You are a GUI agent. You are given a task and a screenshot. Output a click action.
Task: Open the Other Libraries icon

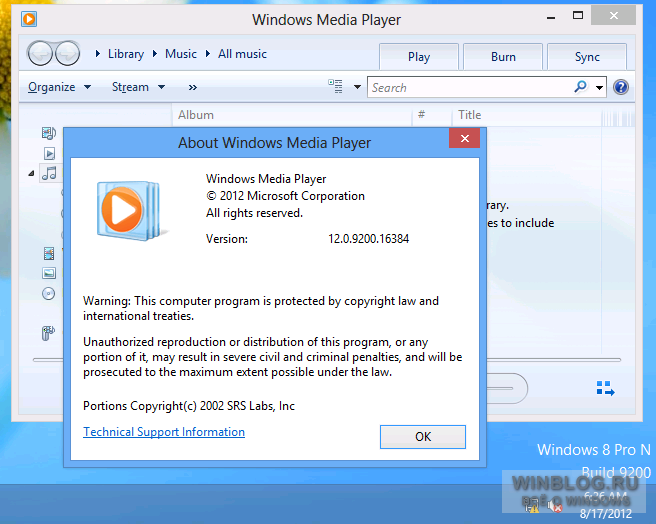coord(48,333)
